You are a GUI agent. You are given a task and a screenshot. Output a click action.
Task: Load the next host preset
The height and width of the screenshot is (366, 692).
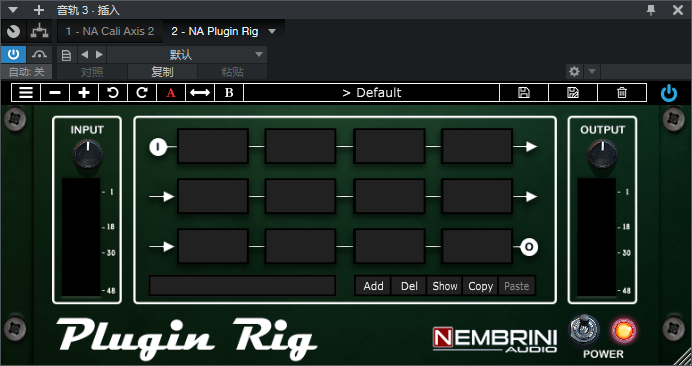tap(99, 55)
